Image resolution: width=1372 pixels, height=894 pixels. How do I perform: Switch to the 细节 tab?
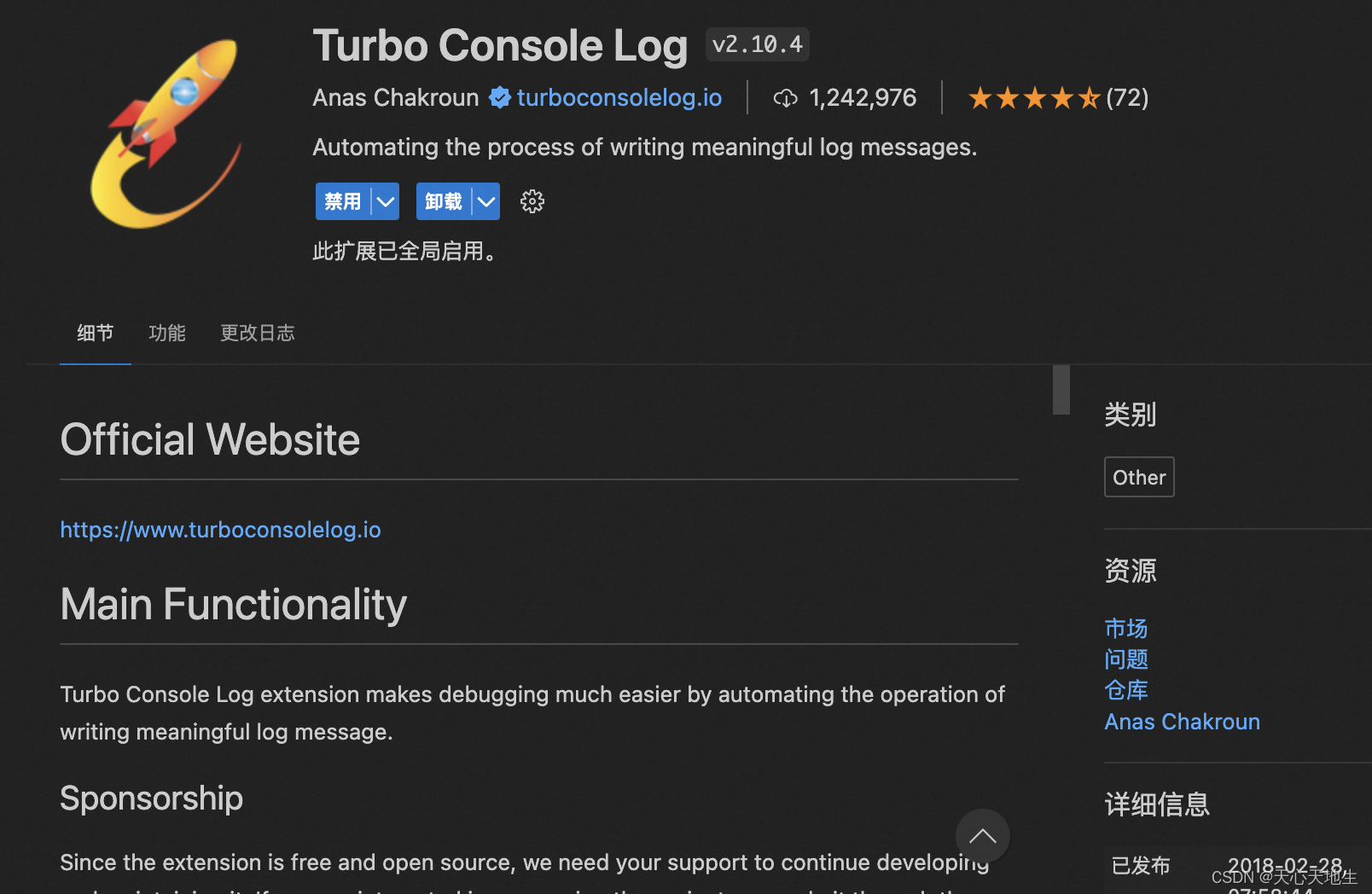(96, 333)
